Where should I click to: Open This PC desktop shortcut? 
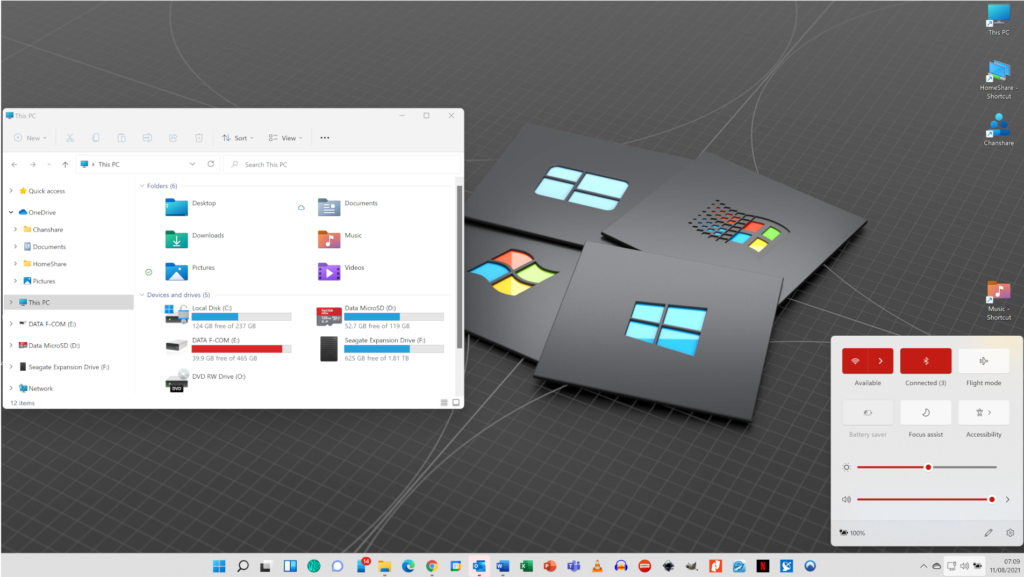click(999, 20)
